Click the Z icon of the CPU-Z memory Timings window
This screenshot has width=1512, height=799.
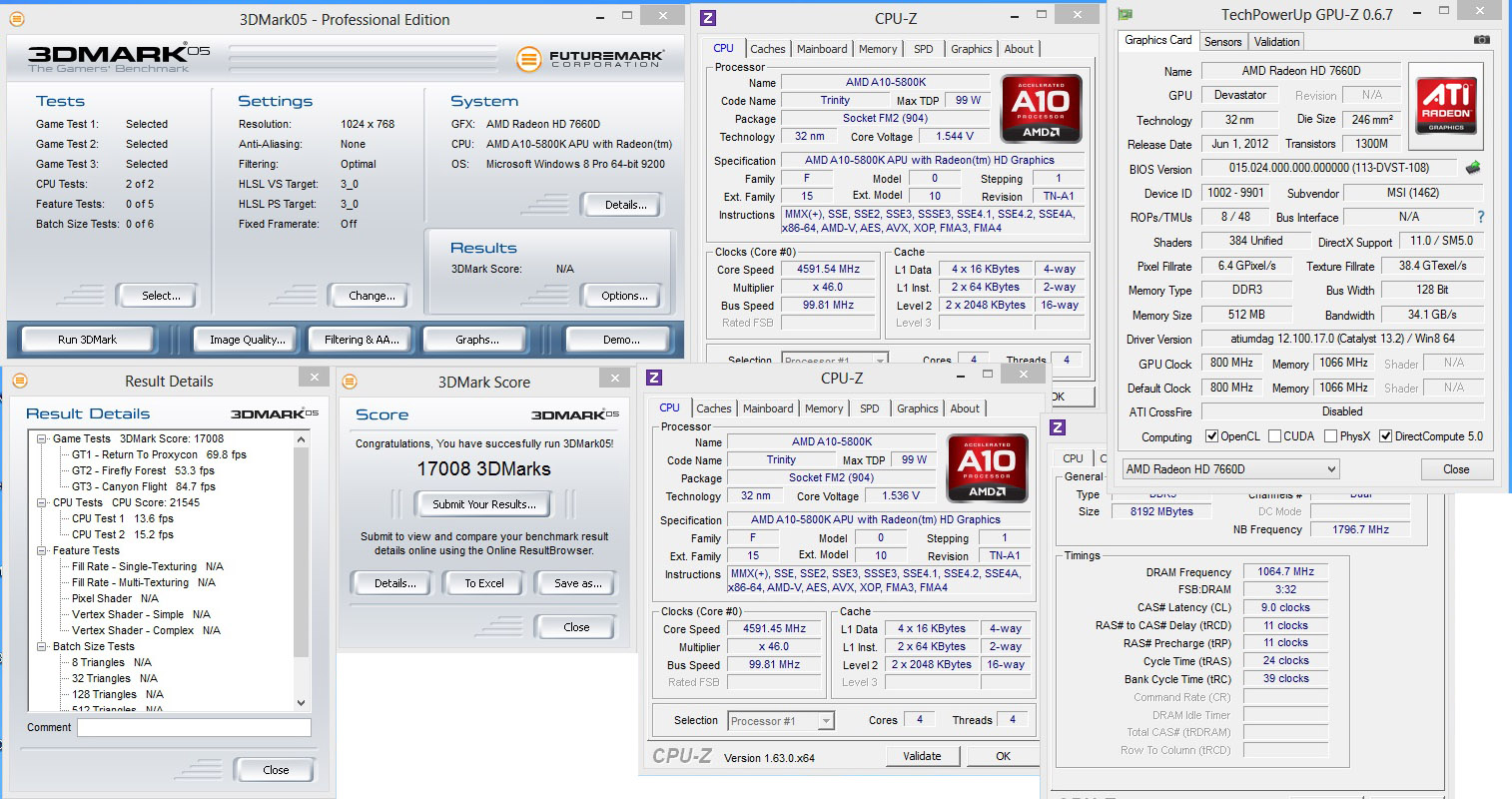pos(1058,427)
